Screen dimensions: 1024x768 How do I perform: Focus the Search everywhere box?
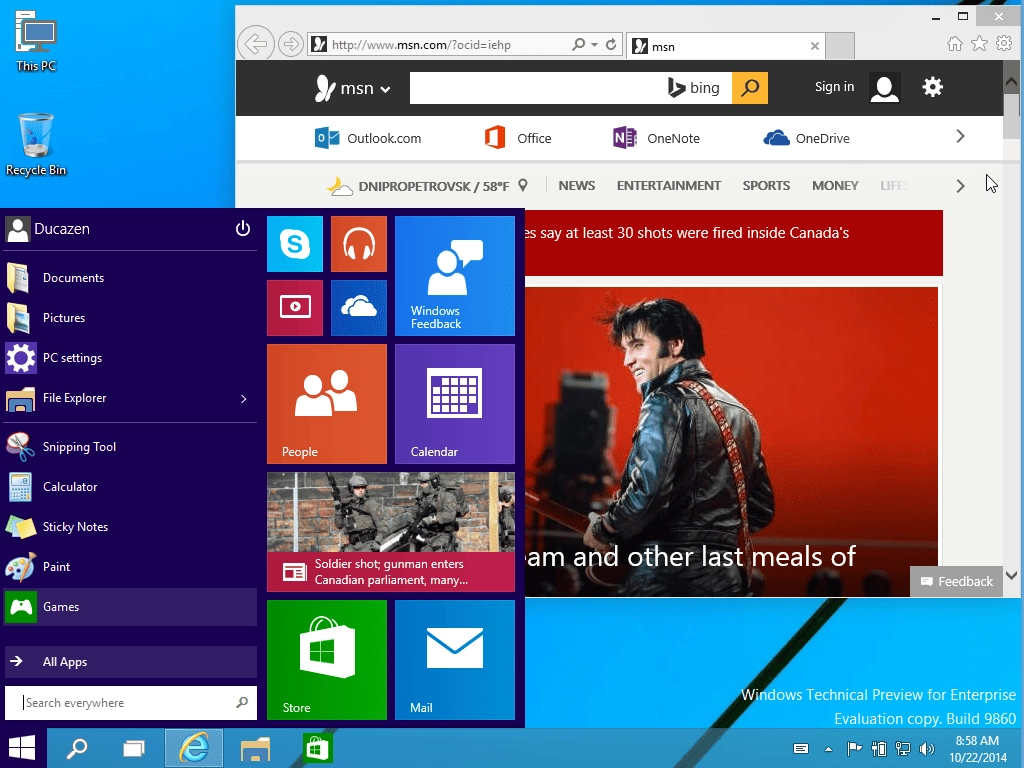(131, 703)
